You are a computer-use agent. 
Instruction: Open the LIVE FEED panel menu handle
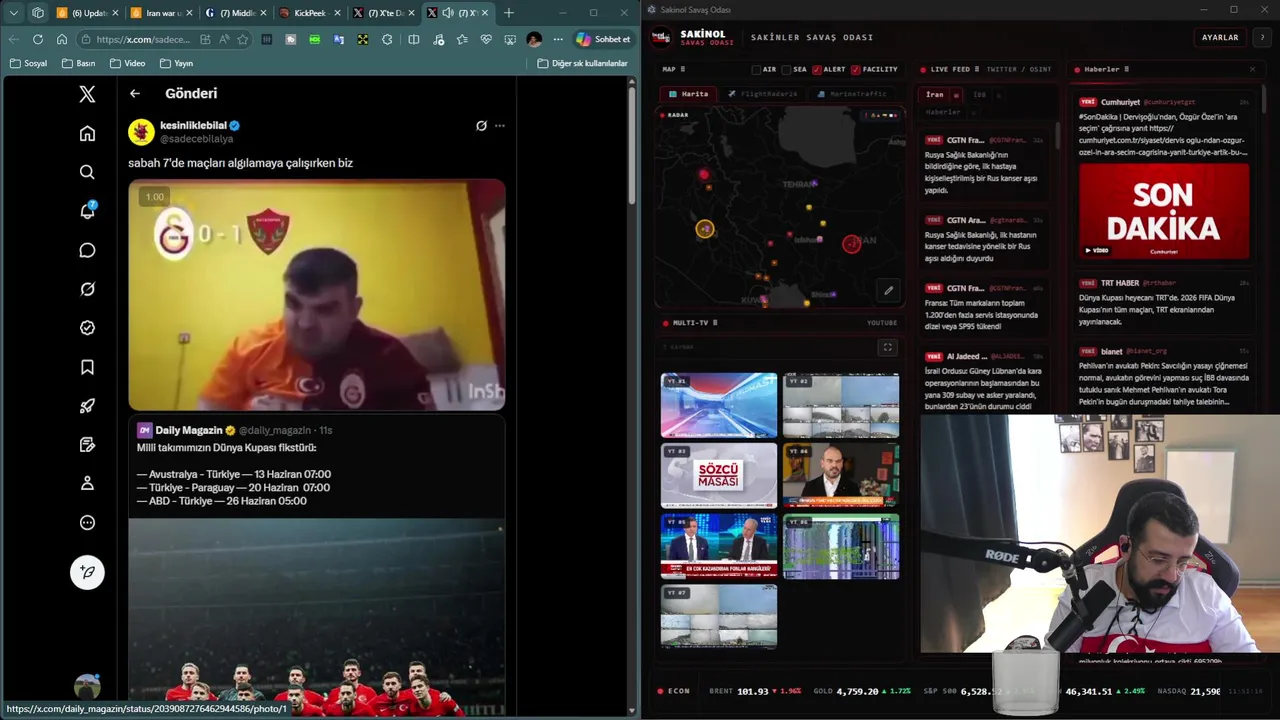click(977, 69)
